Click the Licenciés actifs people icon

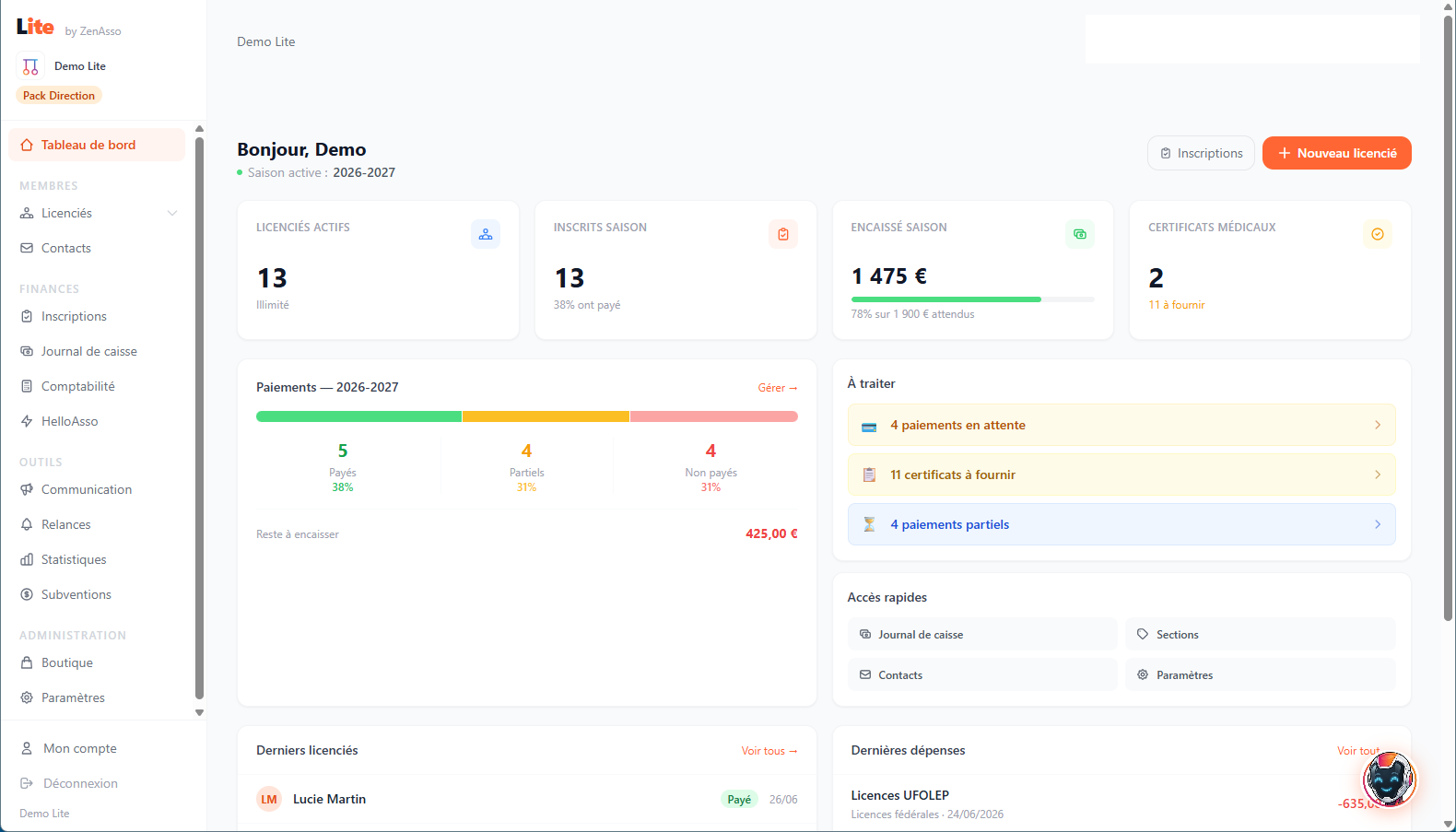486,234
